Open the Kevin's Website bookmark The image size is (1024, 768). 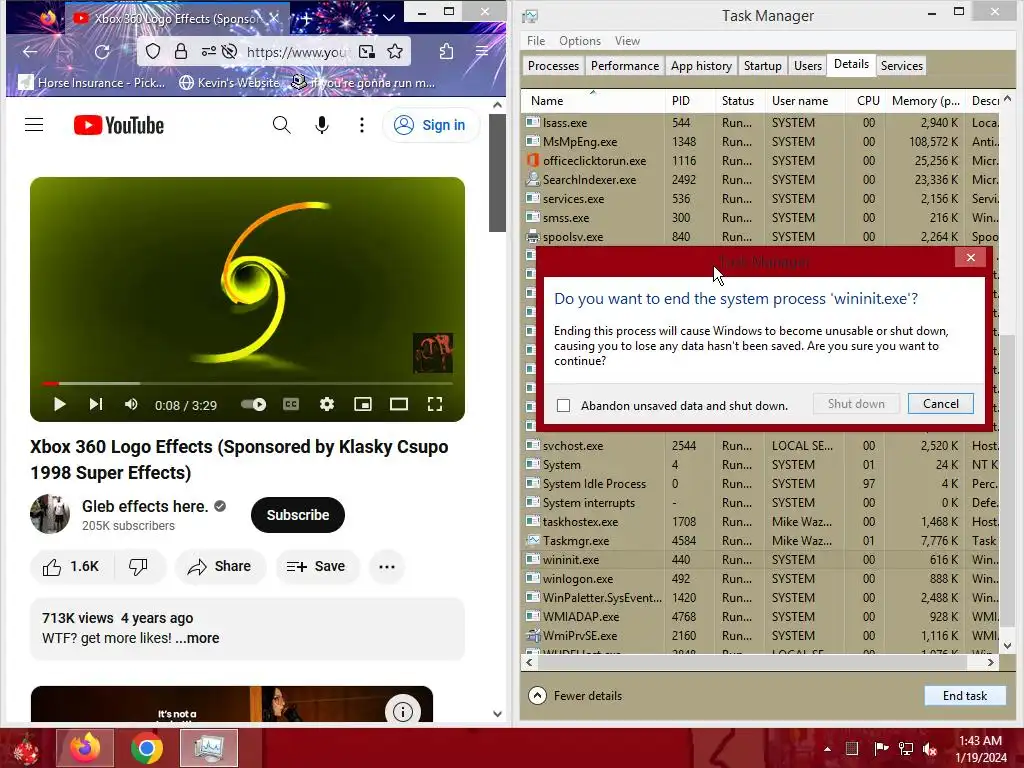click(x=230, y=83)
